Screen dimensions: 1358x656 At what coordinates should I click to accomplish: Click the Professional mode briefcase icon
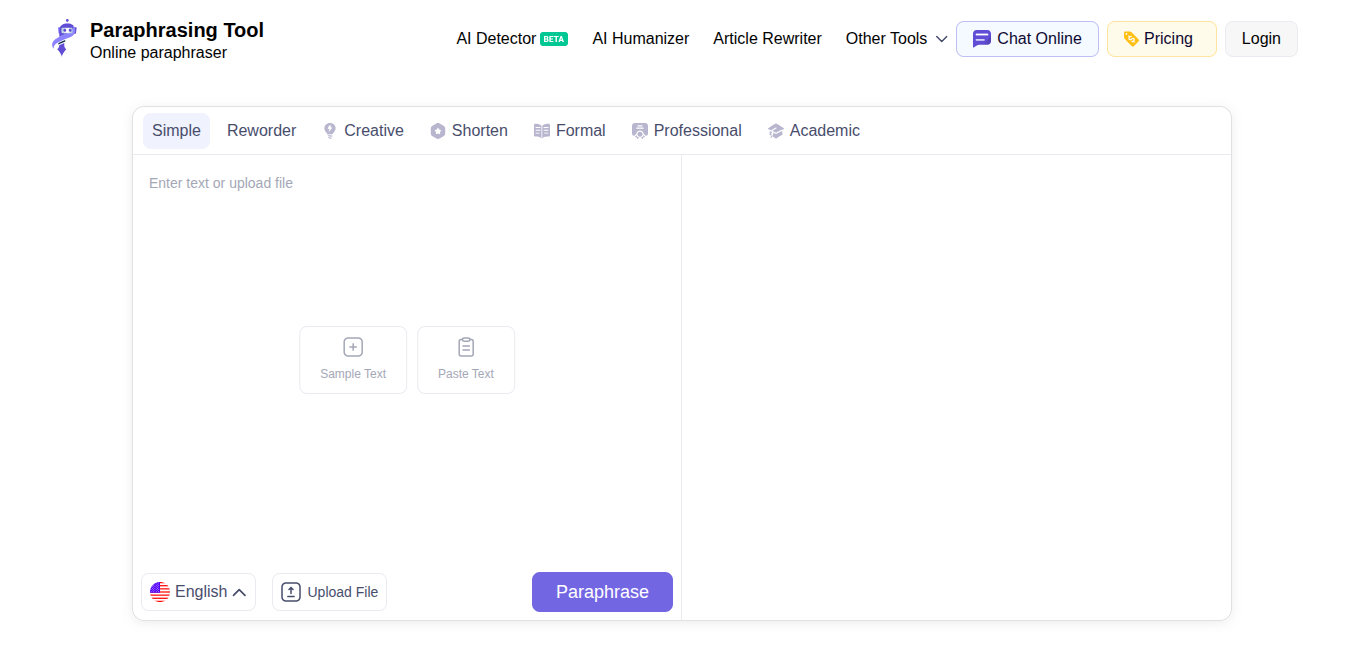(639, 130)
